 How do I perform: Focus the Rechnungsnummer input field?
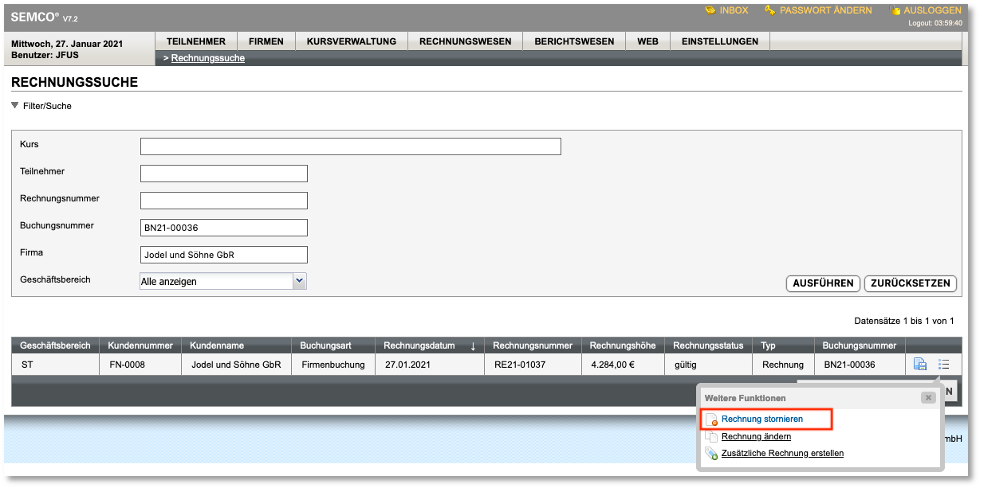(224, 201)
